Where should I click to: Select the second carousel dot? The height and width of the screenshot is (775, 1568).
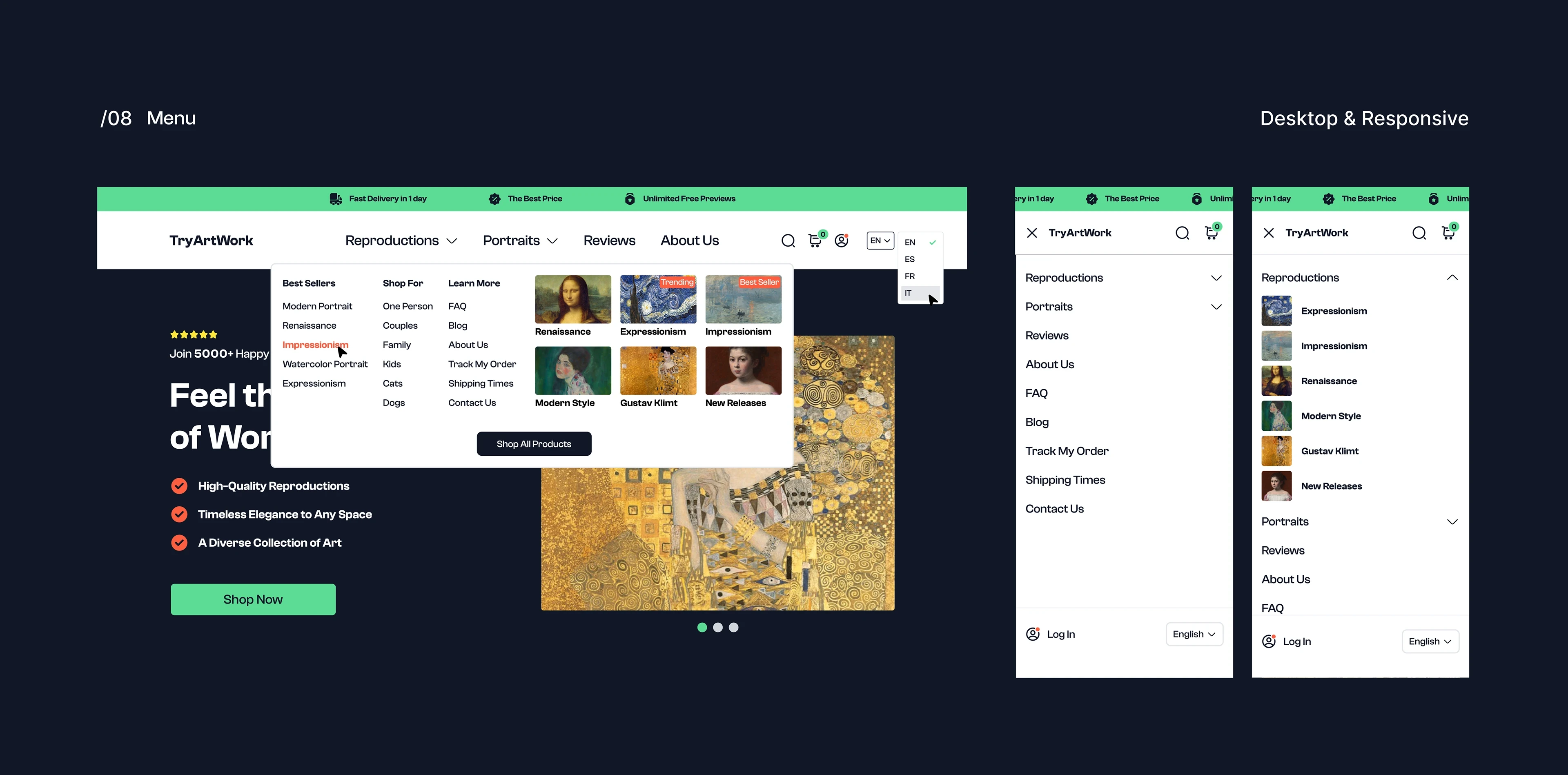click(718, 627)
